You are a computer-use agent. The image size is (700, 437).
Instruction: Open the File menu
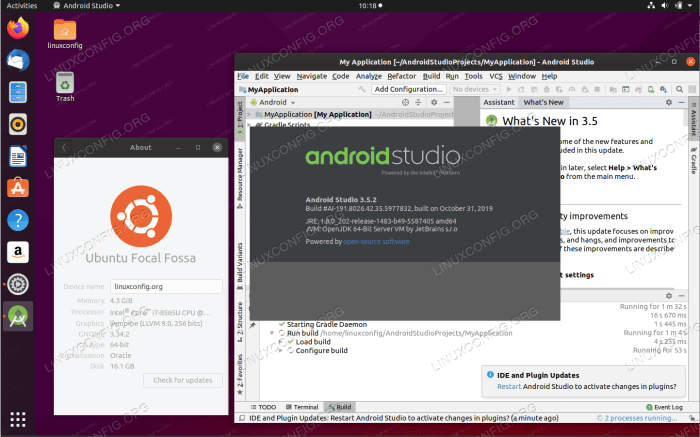pos(243,76)
